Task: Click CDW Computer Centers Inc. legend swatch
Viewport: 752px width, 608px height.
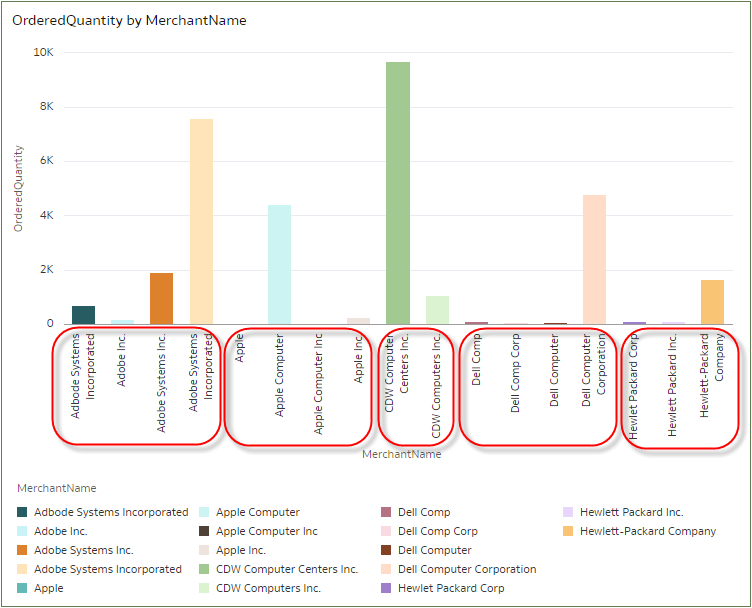Action: [x=204, y=569]
